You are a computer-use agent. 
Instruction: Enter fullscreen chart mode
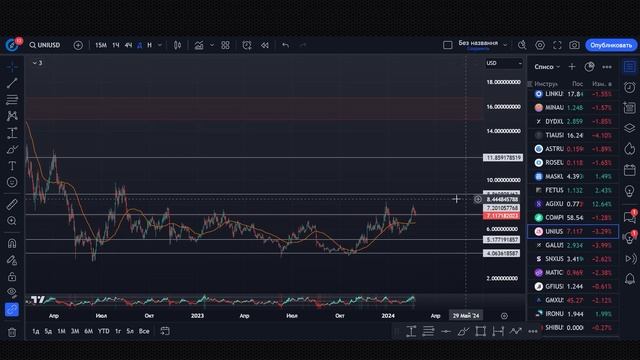point(557,45)
